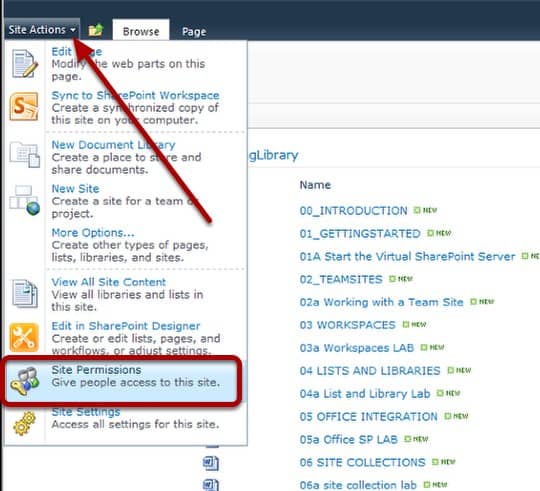Click the Site Settings gear icon
Image resolution: width=540 pixels, height=491 pixels.
(24, 423)
